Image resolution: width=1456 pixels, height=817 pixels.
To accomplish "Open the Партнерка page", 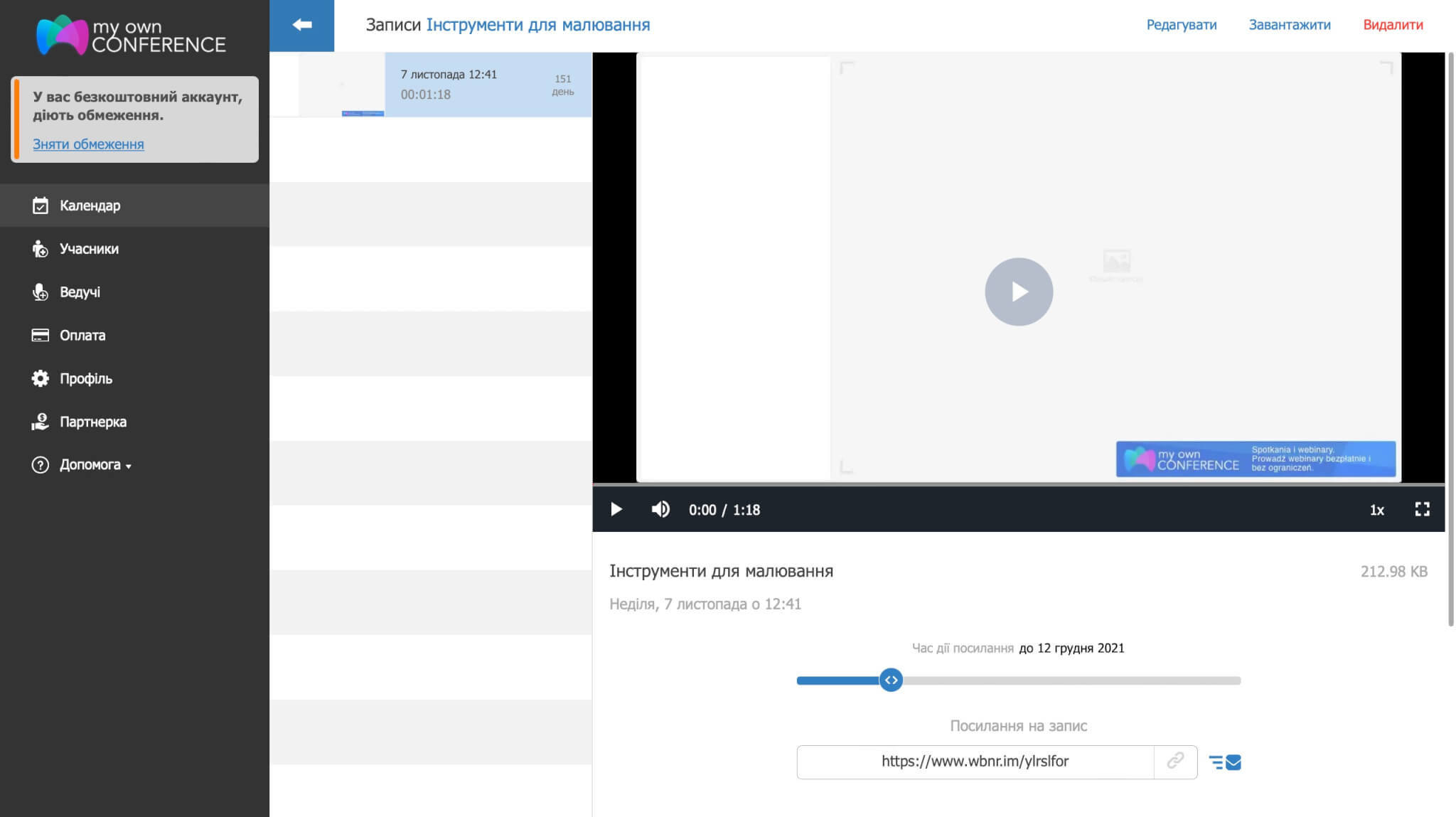I will point(92,422).
